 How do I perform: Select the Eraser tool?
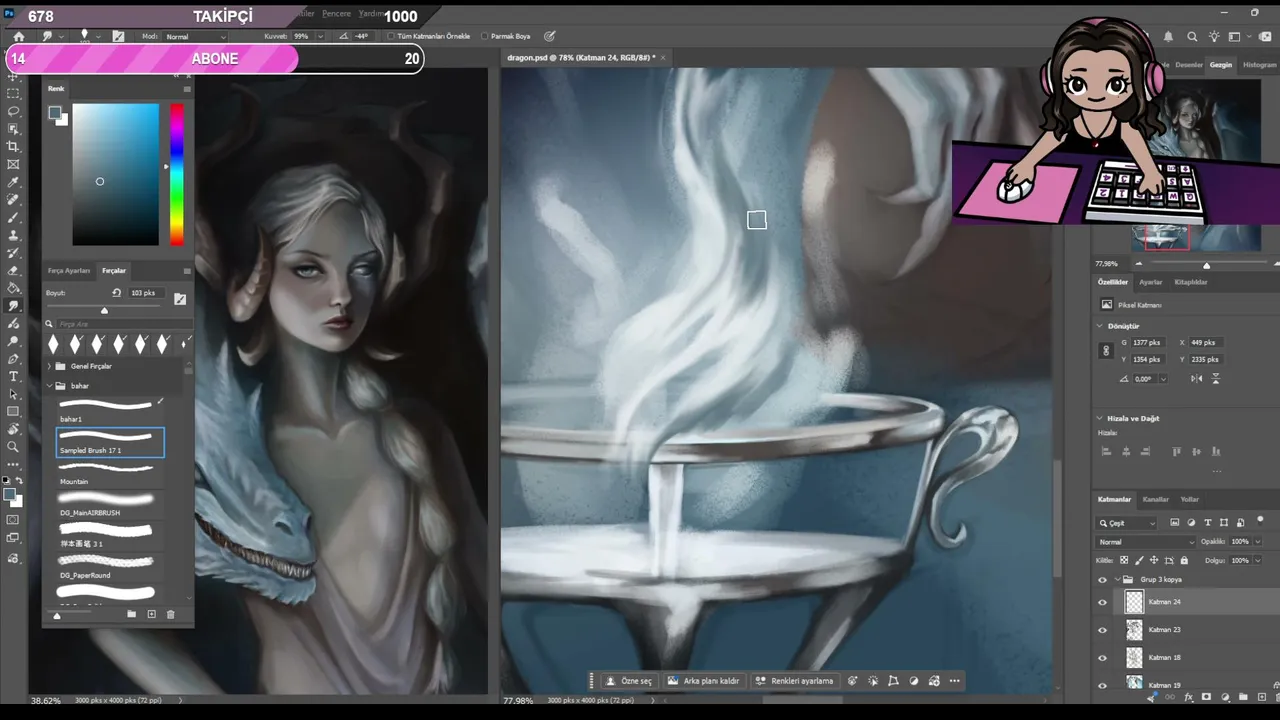[14, 271]
